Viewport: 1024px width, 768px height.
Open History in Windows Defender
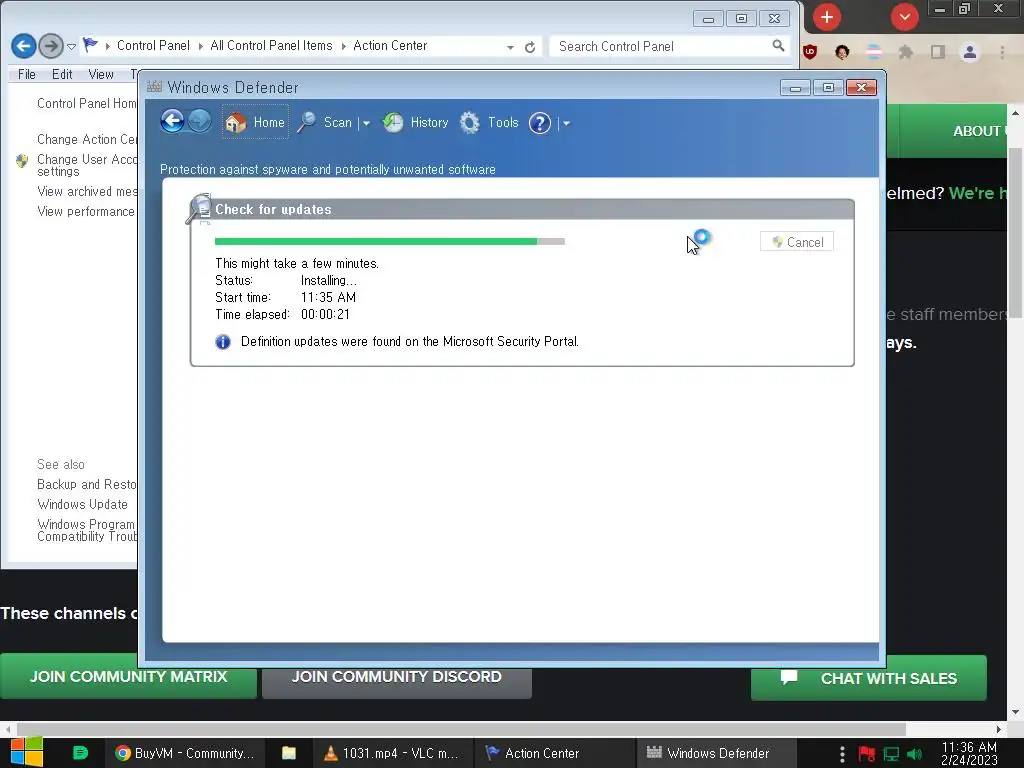(x=415, y=122)
